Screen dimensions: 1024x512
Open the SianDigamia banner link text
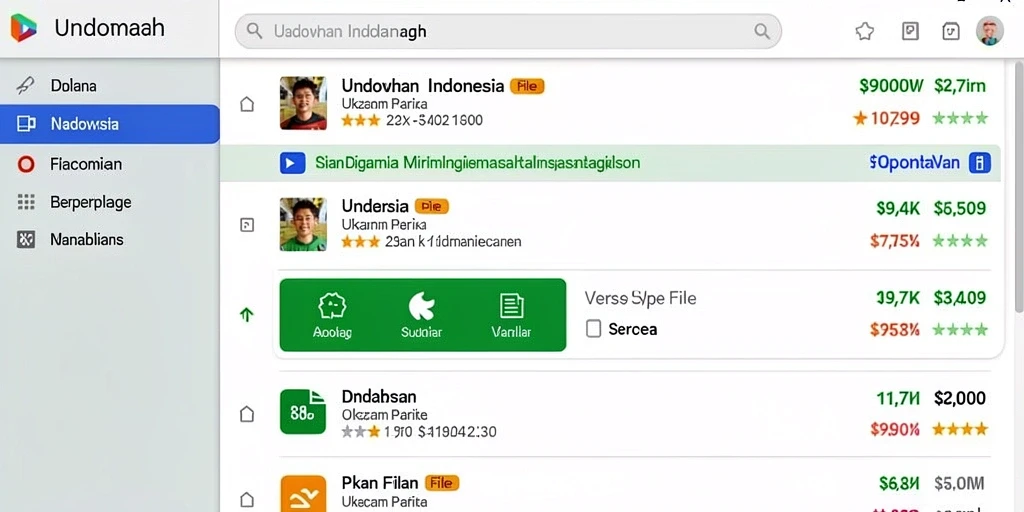[x=477, y=163]
